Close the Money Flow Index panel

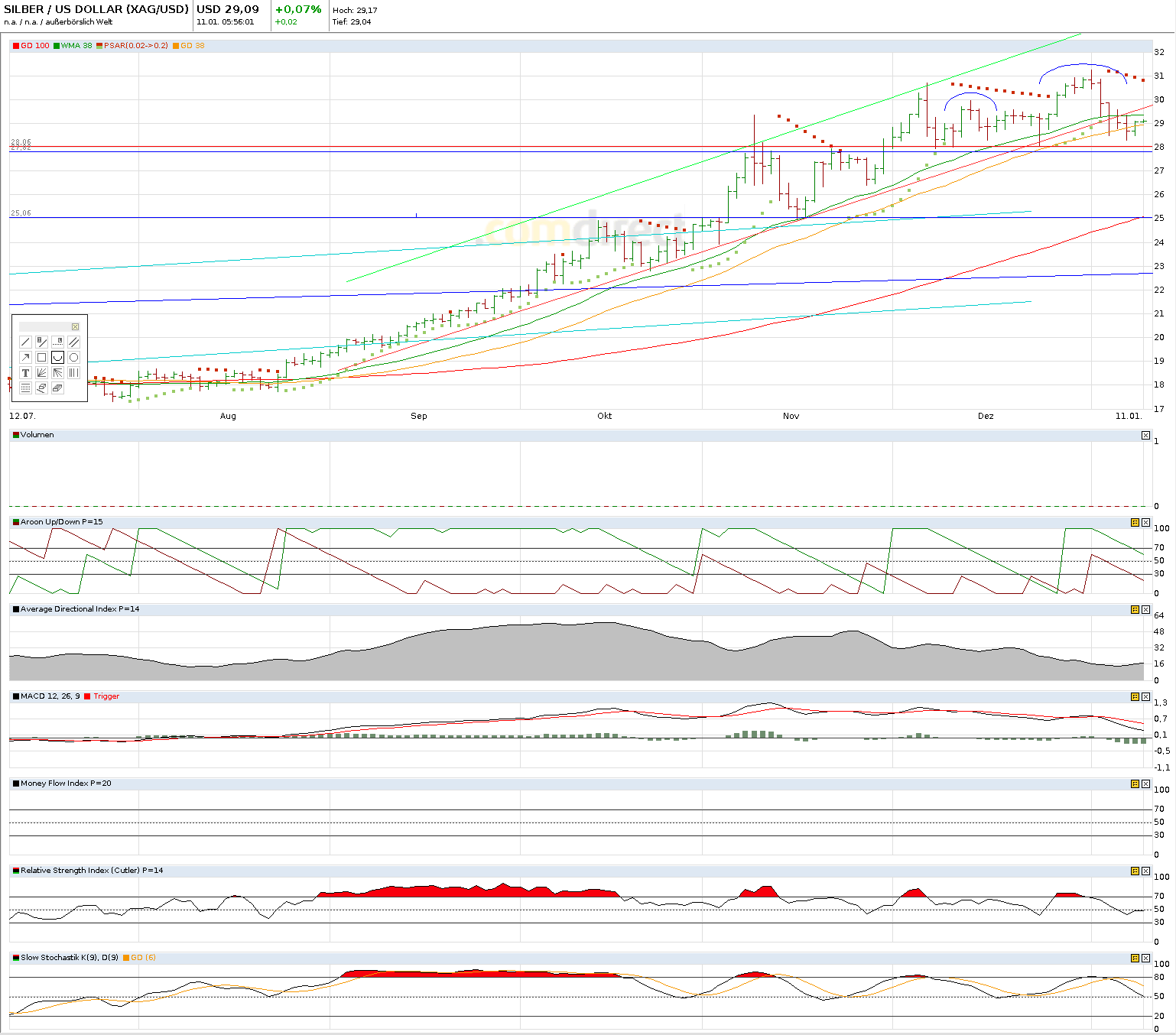[1145, 784]
